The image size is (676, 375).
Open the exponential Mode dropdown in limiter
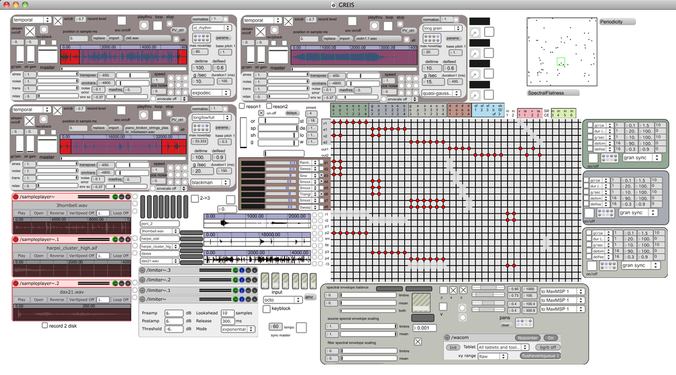point(238,329)
